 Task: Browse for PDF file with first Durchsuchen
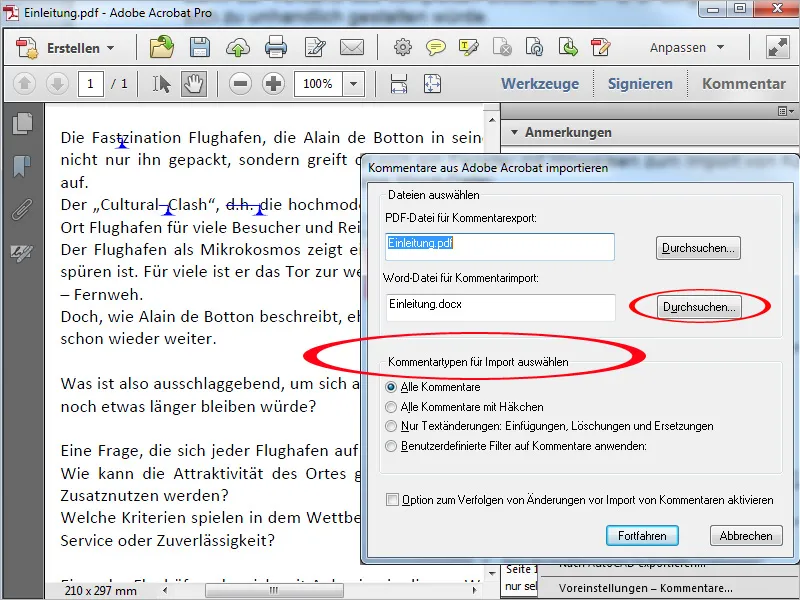coord(698,248)
